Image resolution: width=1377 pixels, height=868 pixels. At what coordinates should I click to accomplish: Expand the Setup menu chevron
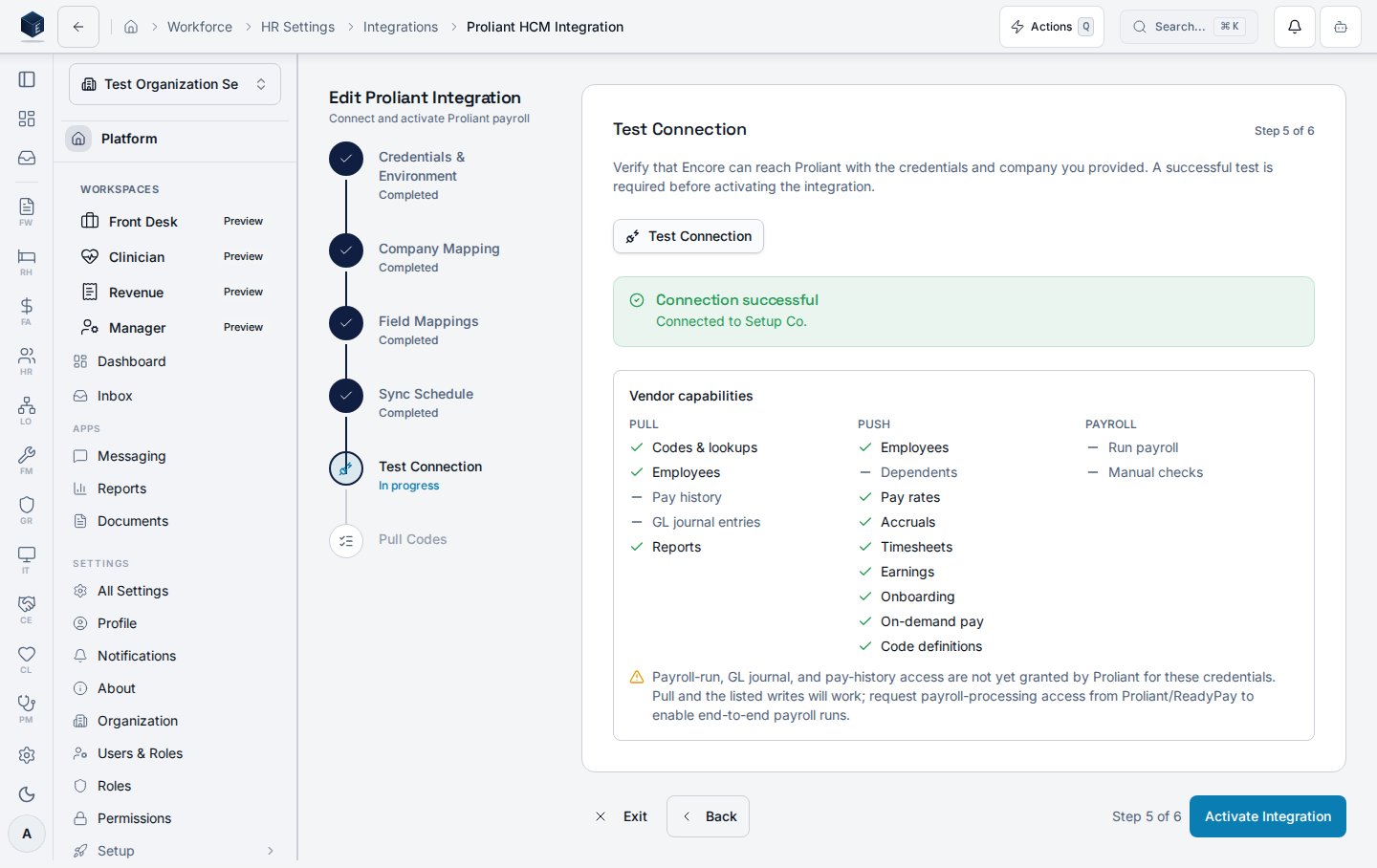pyautogui.click(x=271, y=851)
